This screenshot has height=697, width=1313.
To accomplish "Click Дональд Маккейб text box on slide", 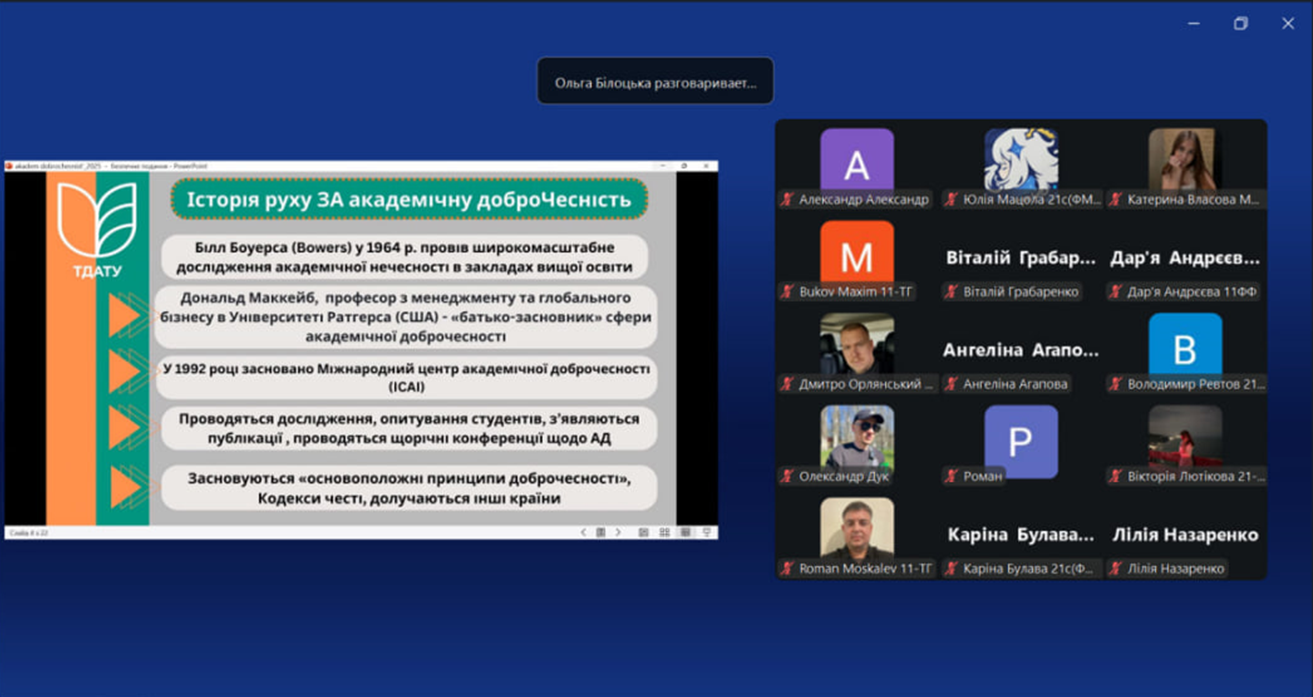I will click(x=407, y=317).
